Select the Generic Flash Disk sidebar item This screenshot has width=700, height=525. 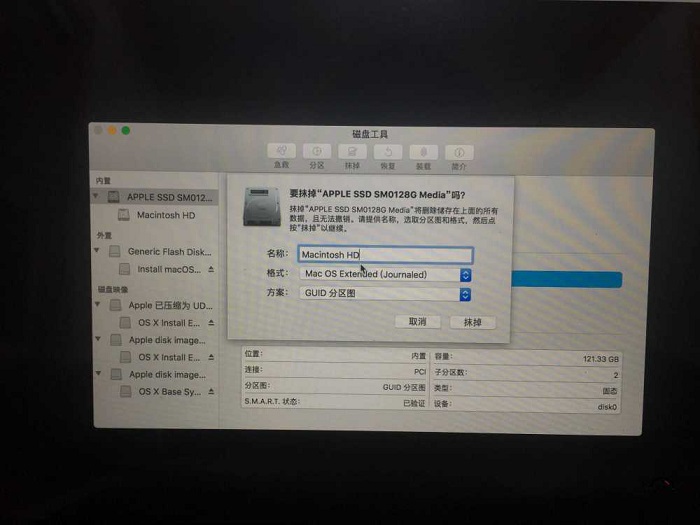(x=169, y=252)
